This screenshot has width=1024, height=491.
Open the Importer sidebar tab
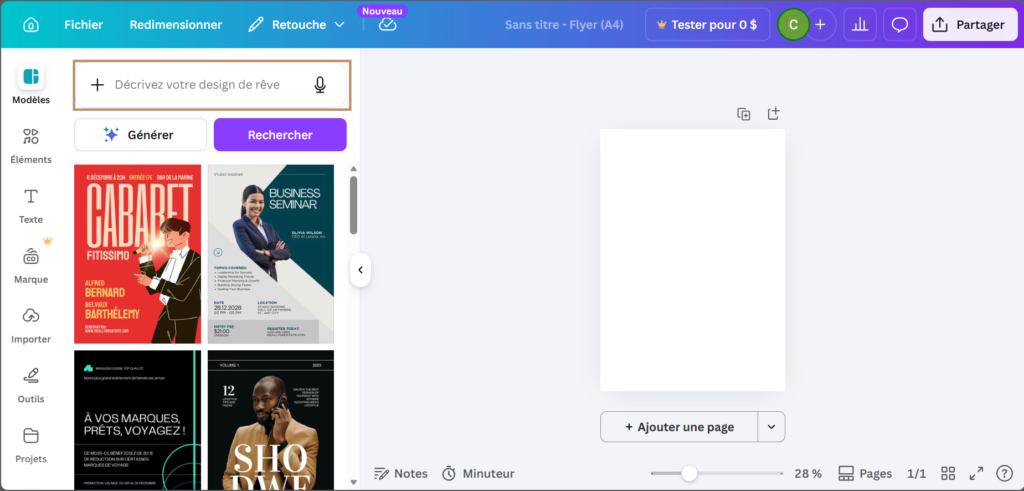pos(31,325)
